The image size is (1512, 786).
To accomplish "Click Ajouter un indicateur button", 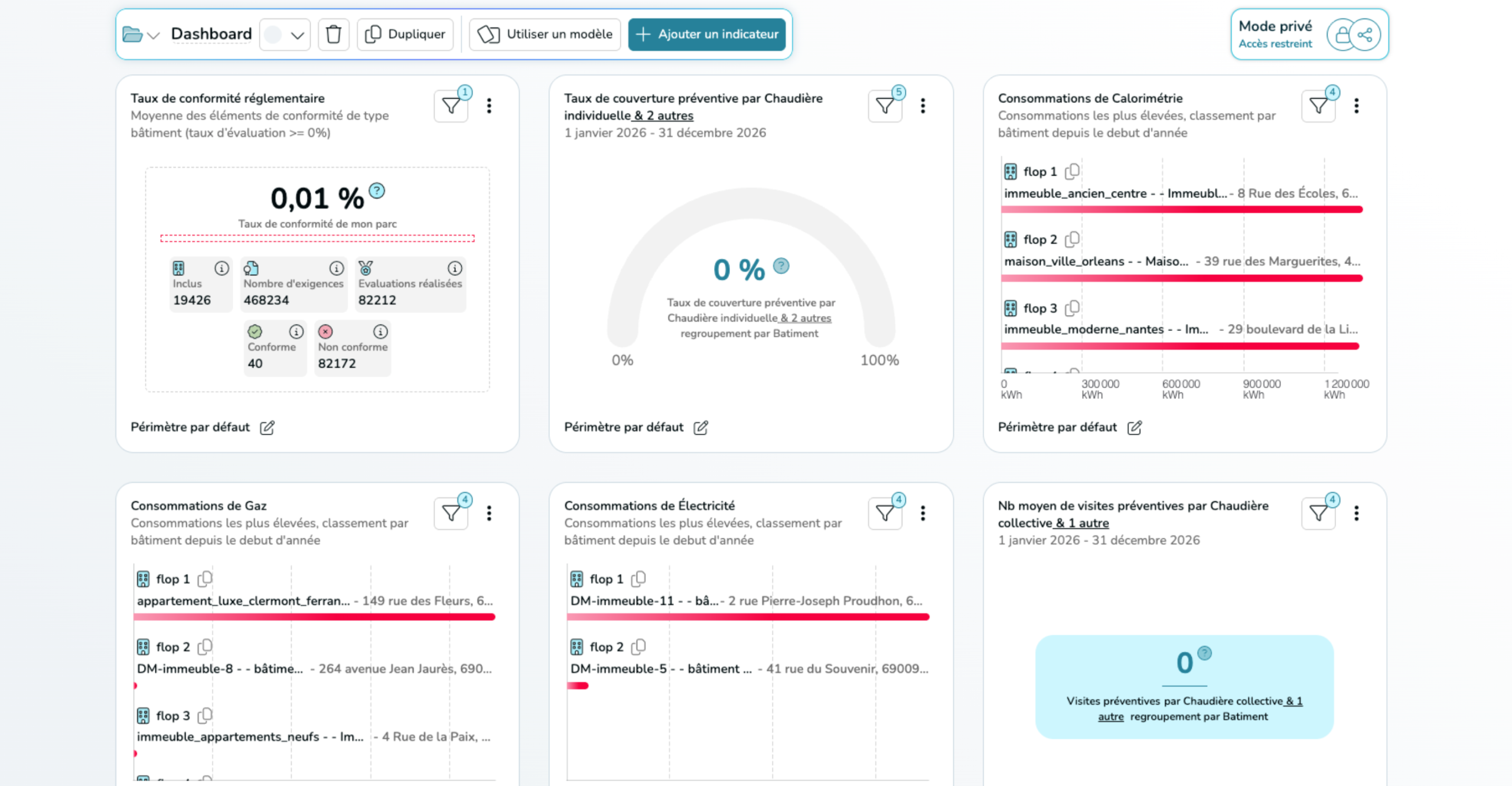I will [707, 35].
